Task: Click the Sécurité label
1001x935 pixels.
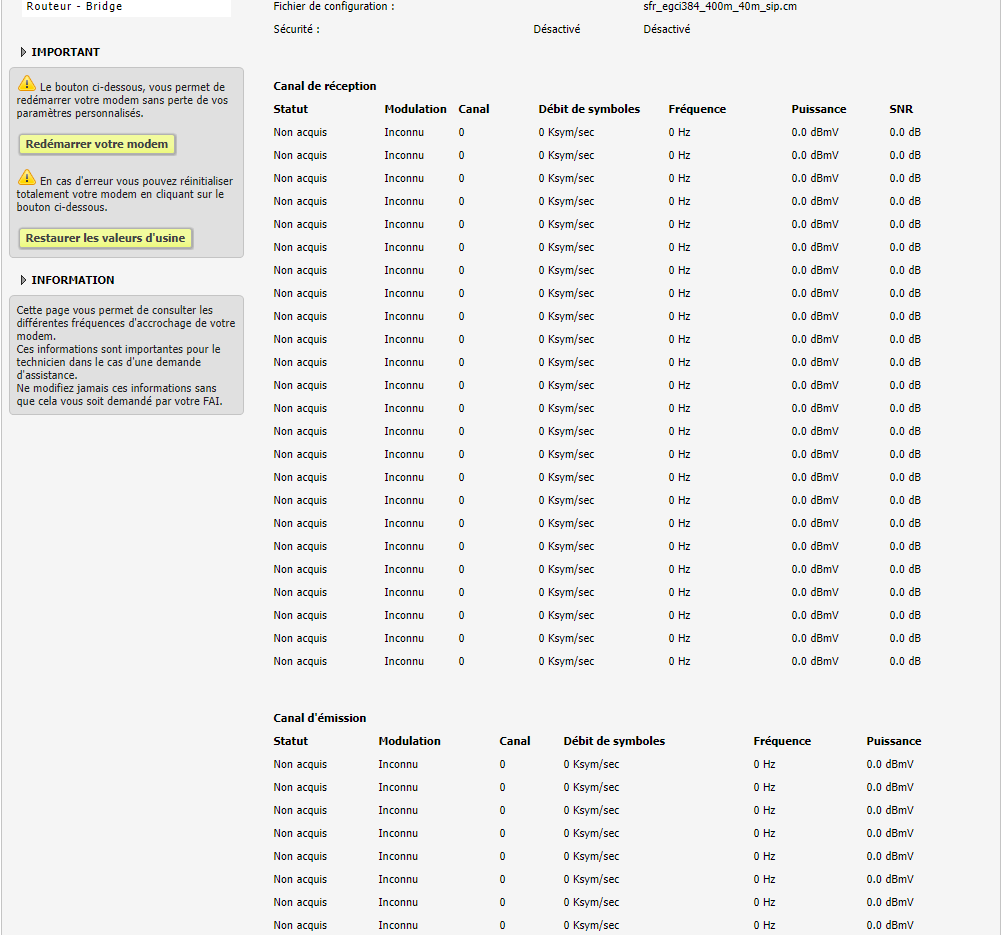Action: [x=296, y=29]
